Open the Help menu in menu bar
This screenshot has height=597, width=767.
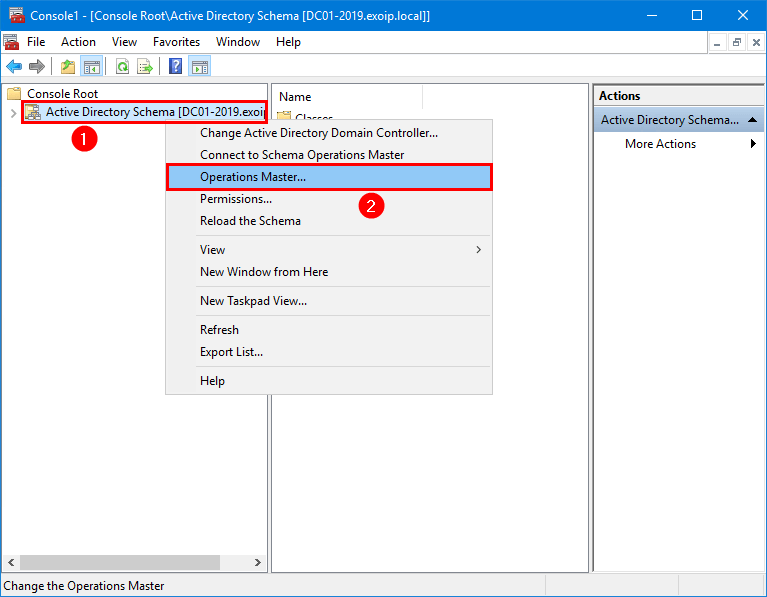(288, 42)
